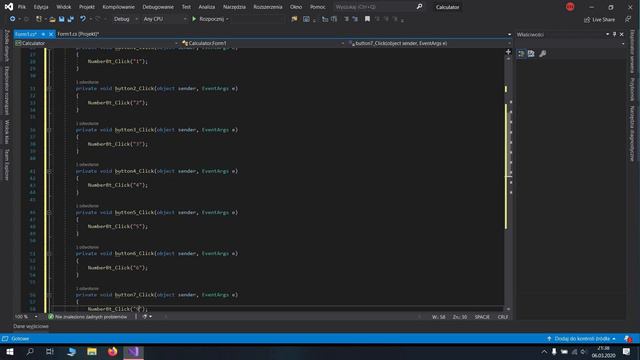Click references link above button4_Click
The height and width of the screenshot is (360, 640).
pos(87,164)
